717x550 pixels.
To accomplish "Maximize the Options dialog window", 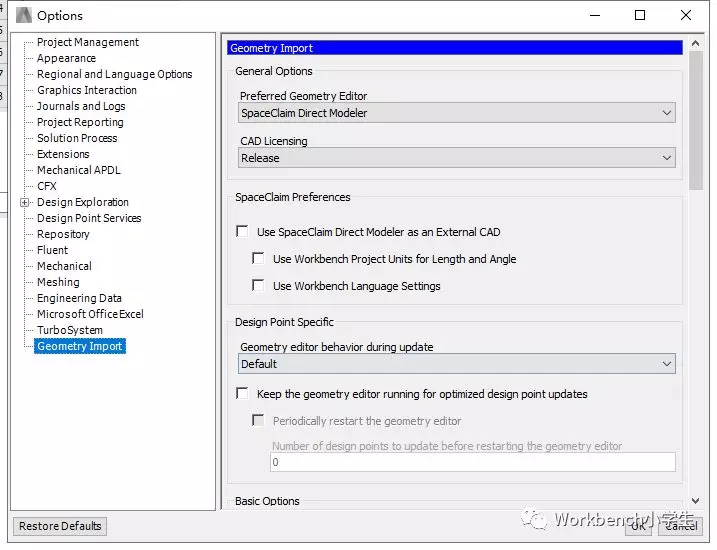I will (640, 15).
